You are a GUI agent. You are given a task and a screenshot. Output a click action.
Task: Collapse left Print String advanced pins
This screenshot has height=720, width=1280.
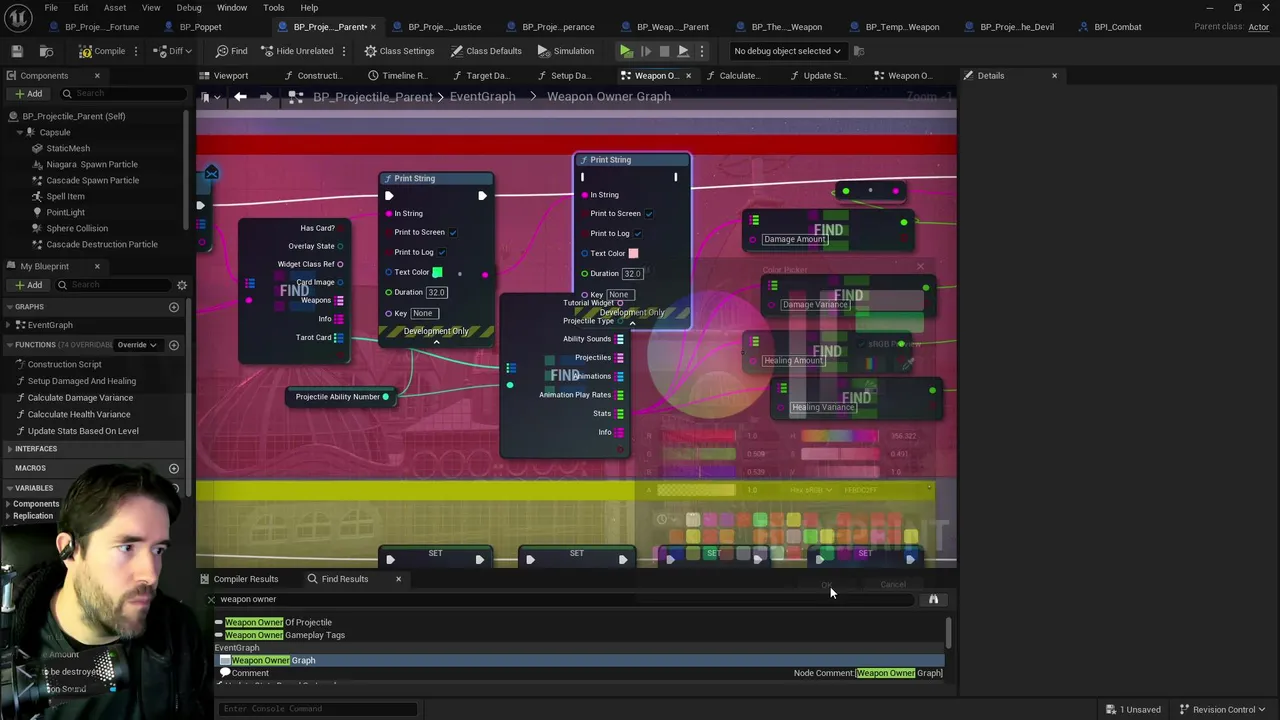(x=436, y=342)
